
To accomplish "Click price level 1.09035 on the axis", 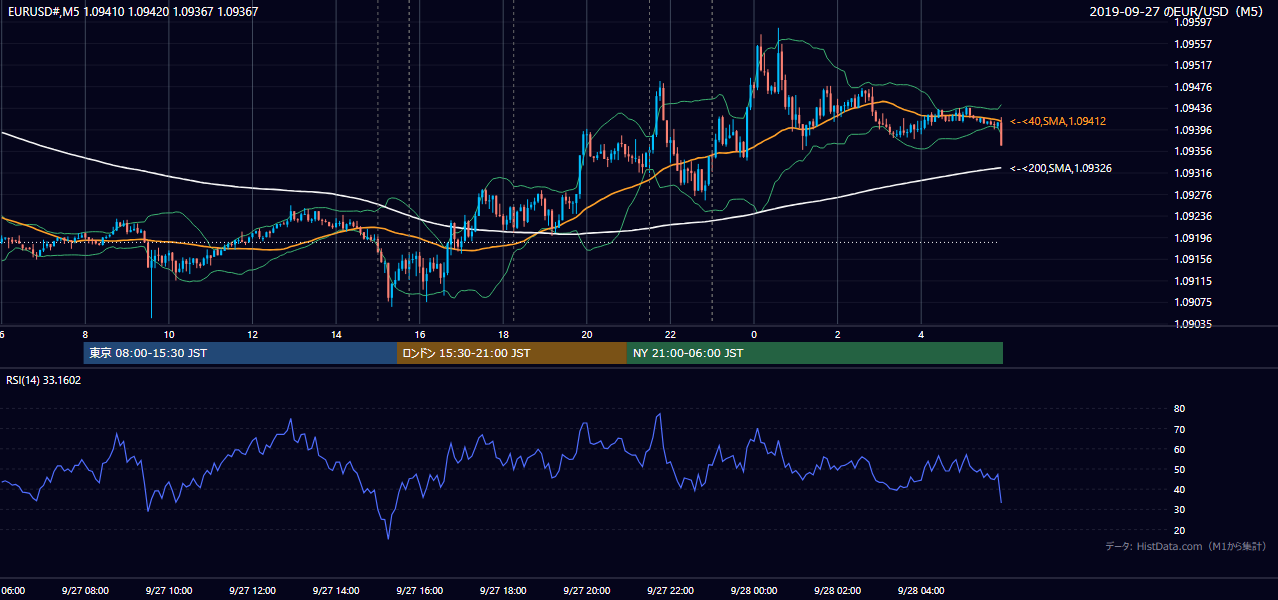I will 1193,324.
